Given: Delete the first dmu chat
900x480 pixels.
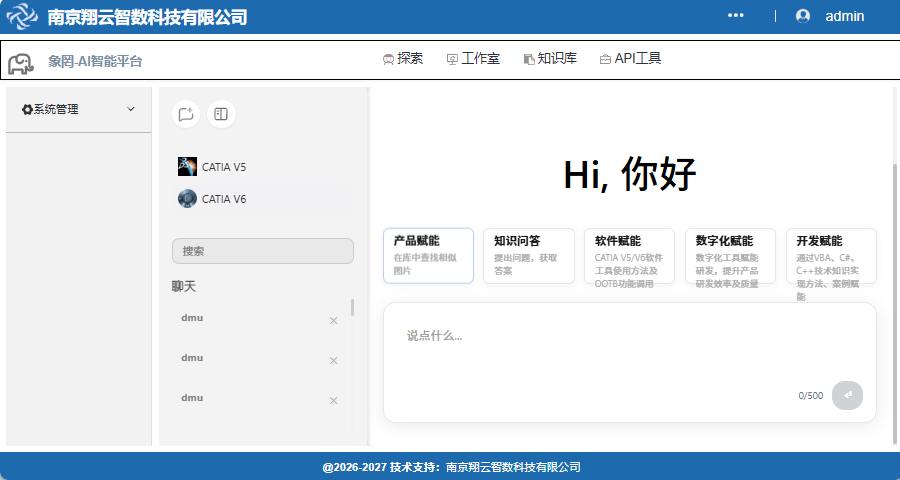Looking at the screenshot, I should click(333, 321).
